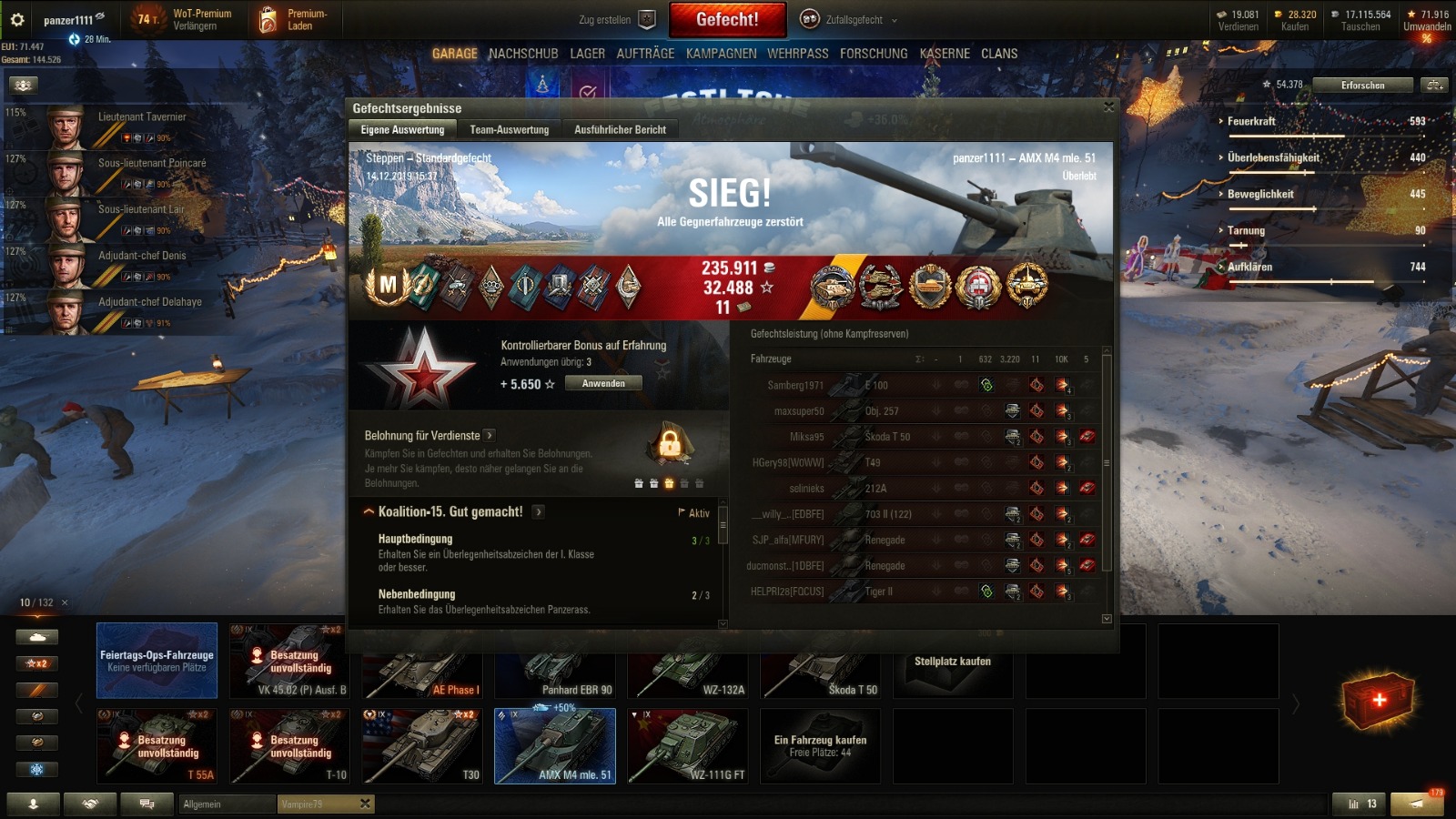Start battle with the Gefecht! button
Viewport: 1456px width, 819px height.
tap(727, 19)
